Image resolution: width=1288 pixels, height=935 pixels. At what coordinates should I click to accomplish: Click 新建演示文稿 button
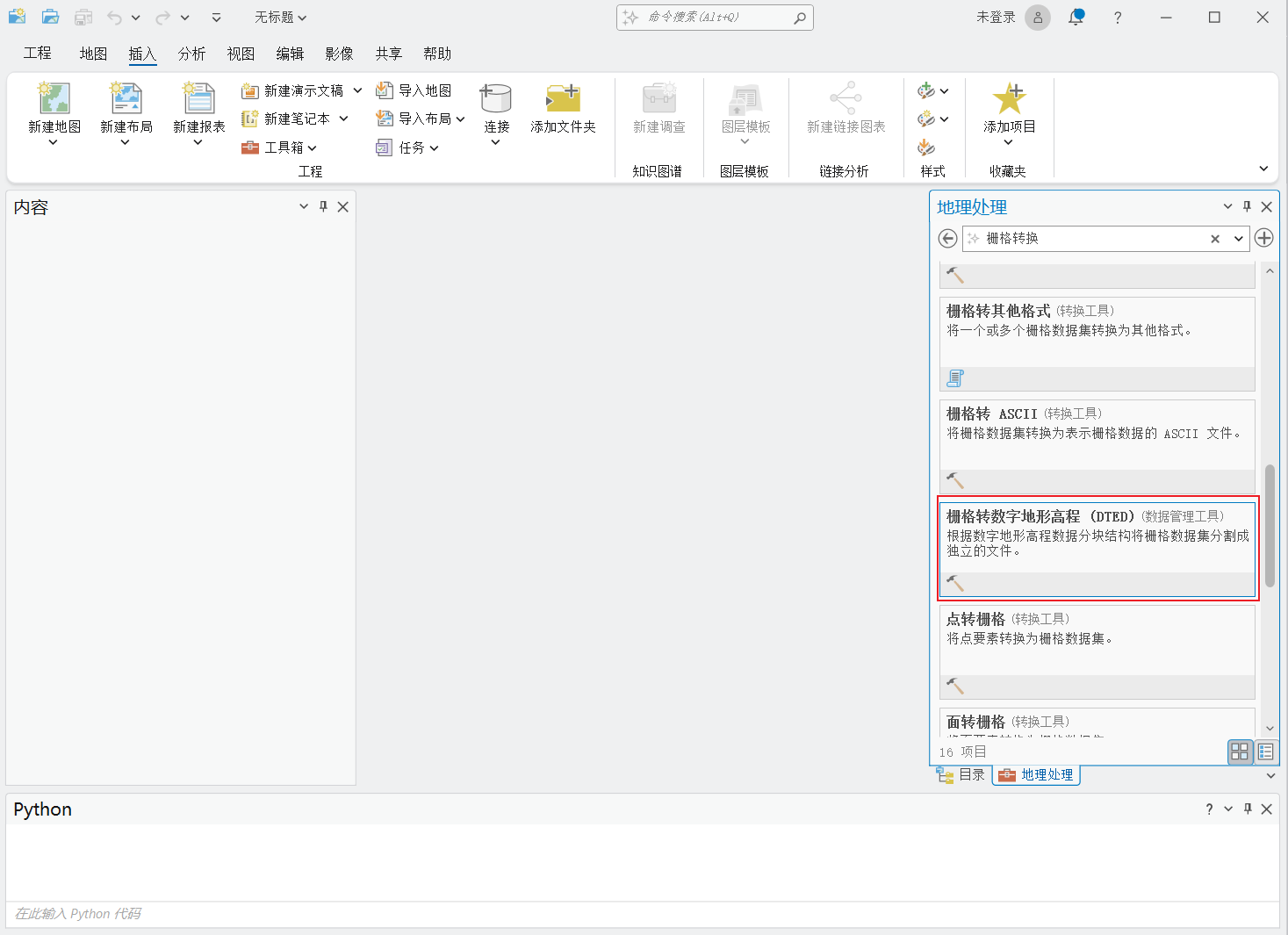click(301, 90)
